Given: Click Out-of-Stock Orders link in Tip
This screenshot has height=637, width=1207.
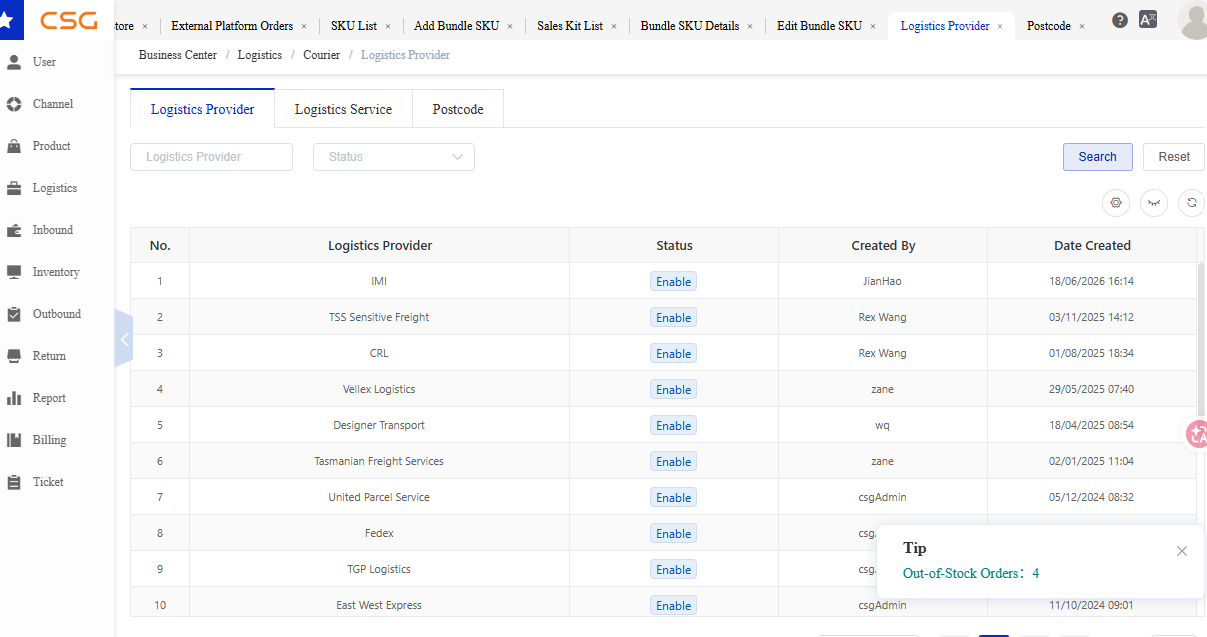Looking at the screenshot, I should pyautogui.click(x=971, y=573).
